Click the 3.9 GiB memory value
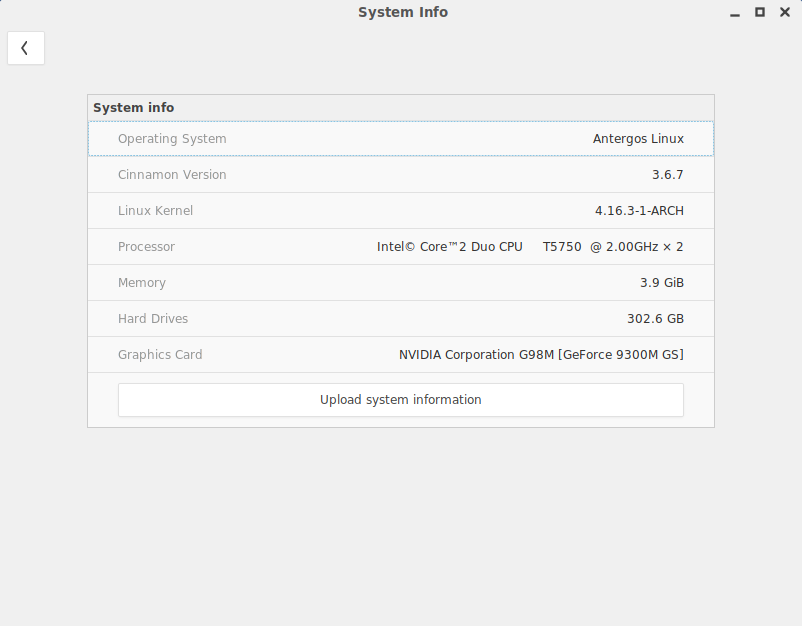The width and height of the screenshot is (802, 626). tap(662, 283)
